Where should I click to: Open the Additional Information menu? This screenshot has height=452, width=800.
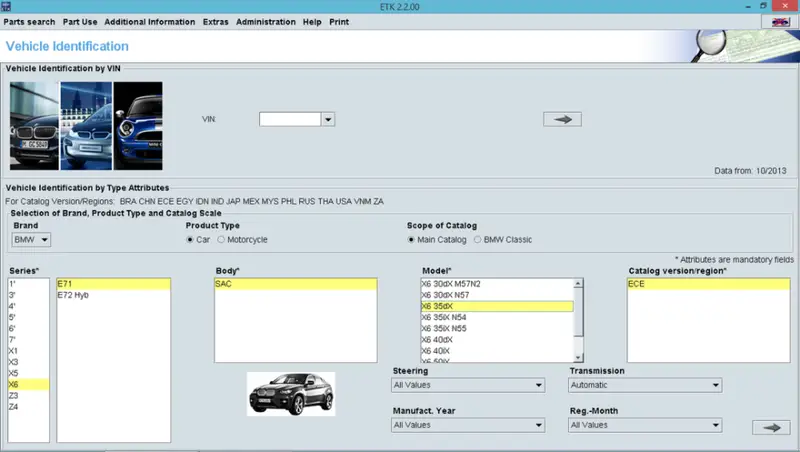point(149,22)
